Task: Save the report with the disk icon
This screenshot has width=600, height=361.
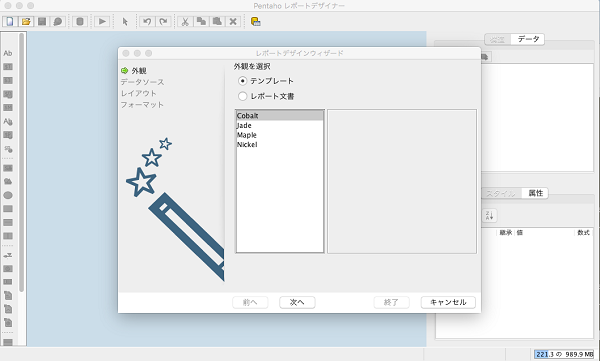Action: click(x=42, y=21)
